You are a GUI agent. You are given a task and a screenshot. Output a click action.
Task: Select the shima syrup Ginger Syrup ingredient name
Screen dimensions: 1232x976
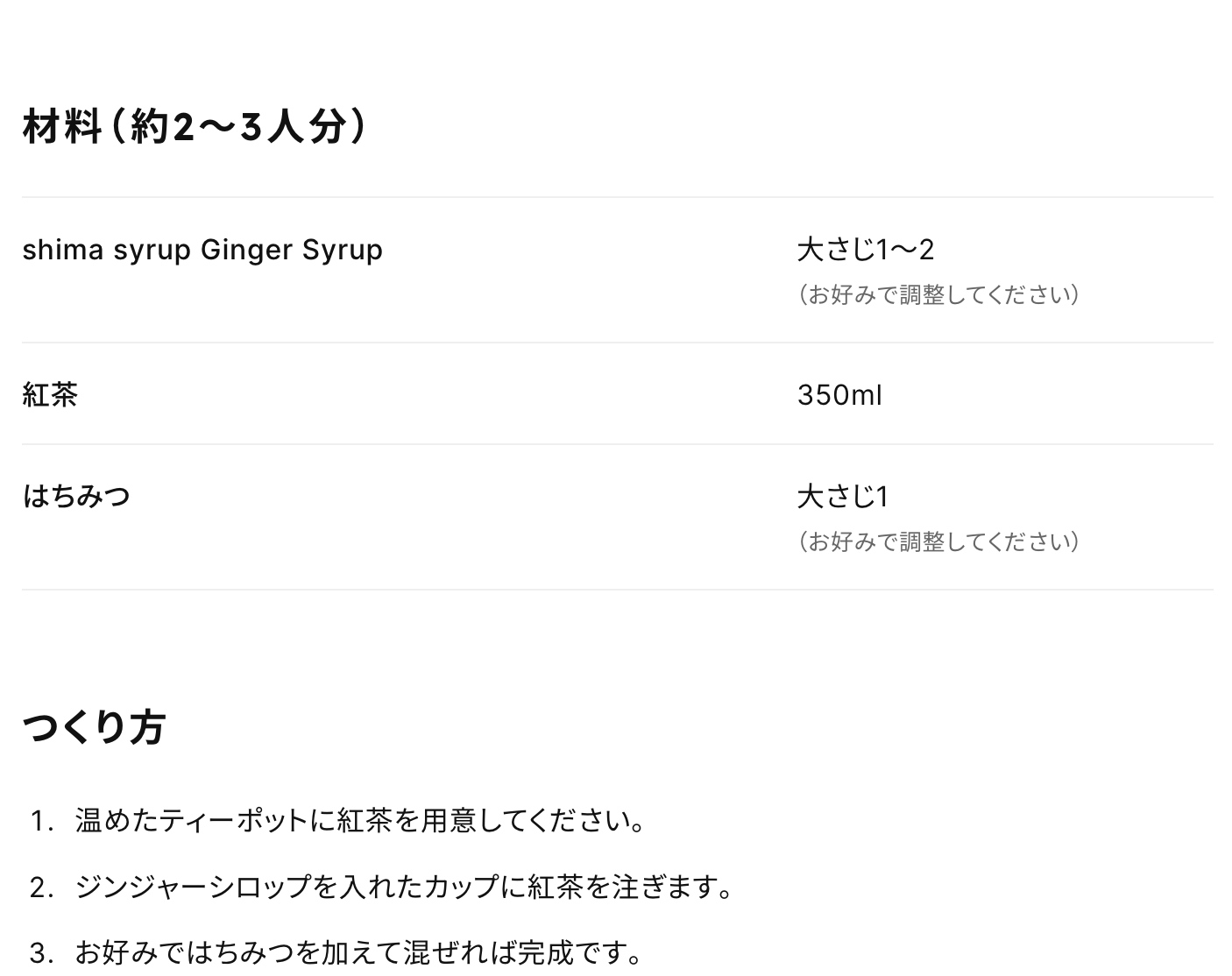pos(202,250)
